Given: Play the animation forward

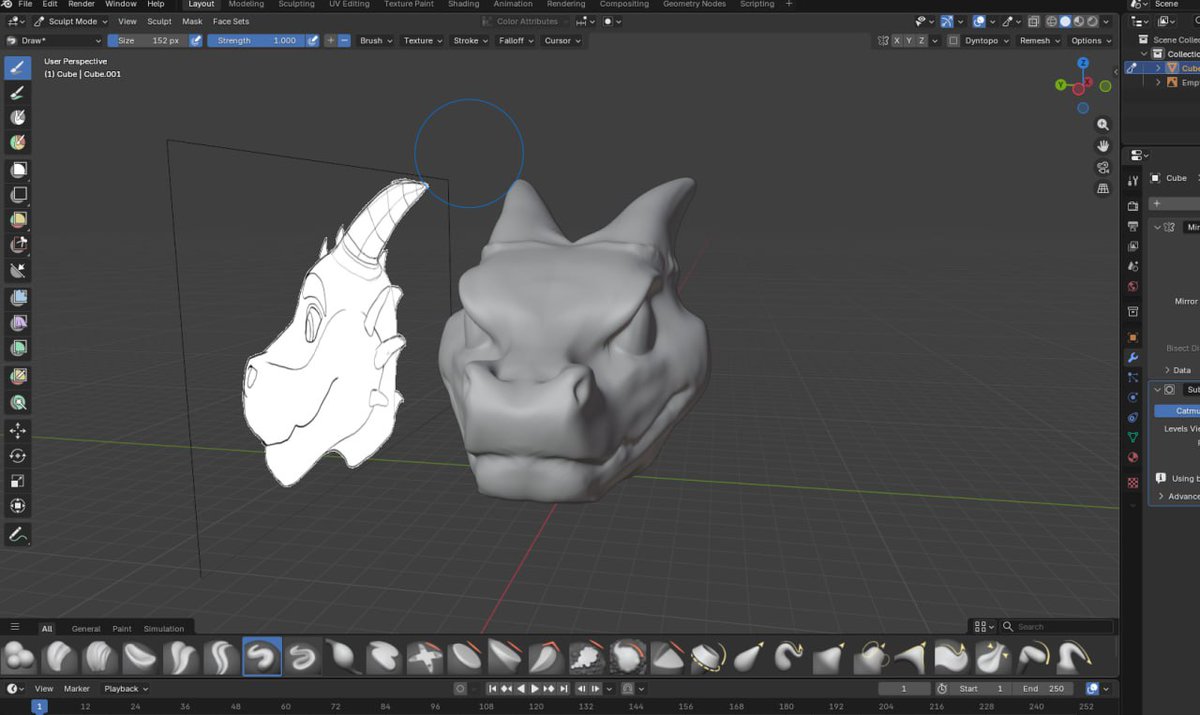Looking at the screenshot, I should [x=535, y=689].
